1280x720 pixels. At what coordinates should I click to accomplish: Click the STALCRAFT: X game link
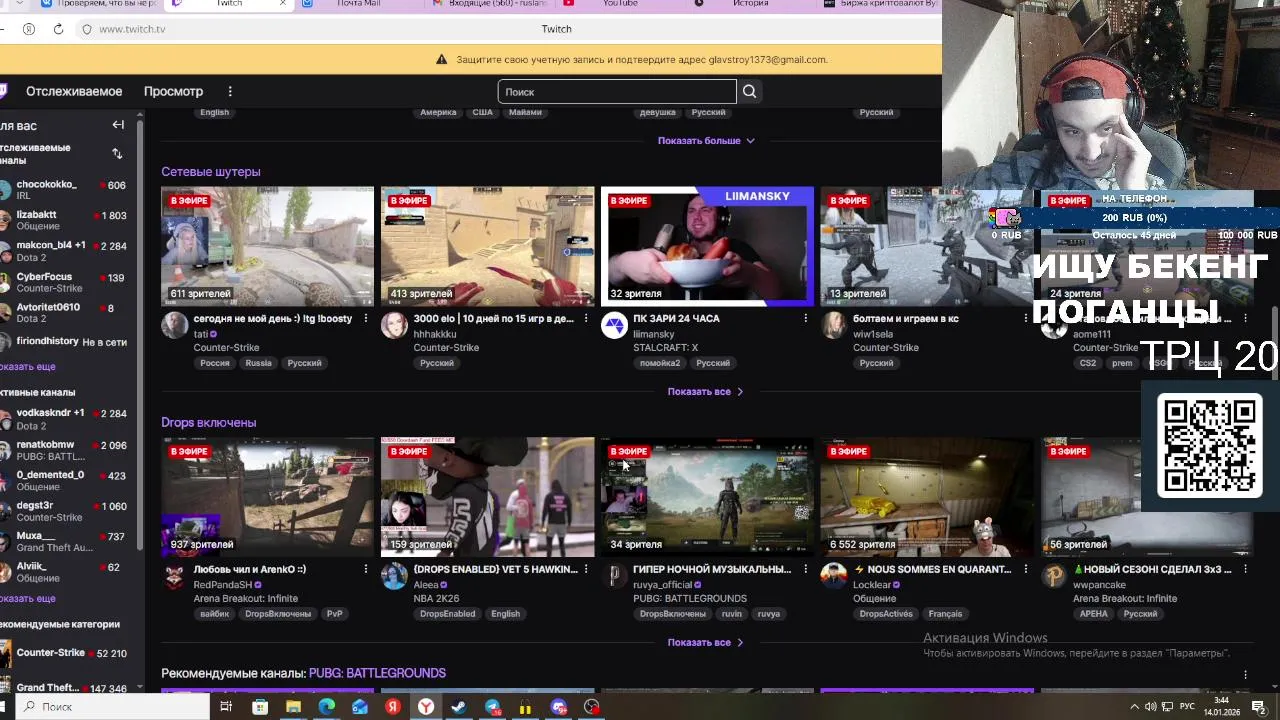coord(665,348)
